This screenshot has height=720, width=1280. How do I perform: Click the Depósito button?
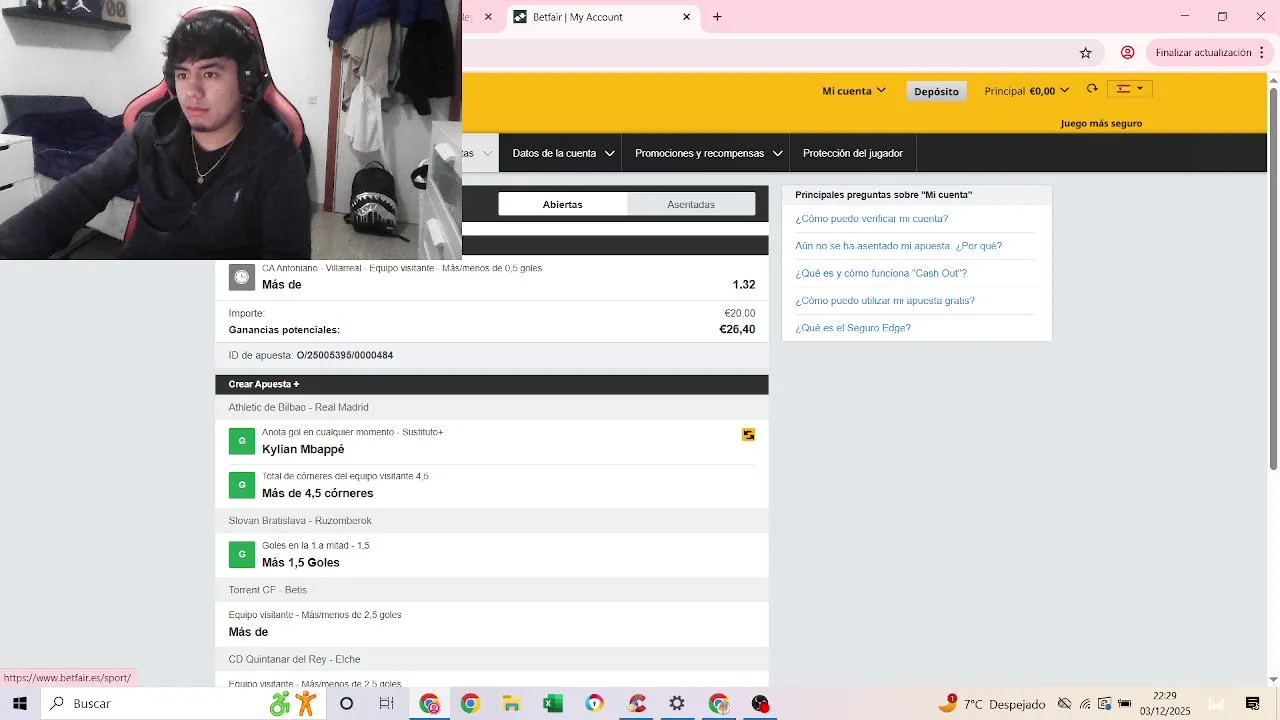[x=936, y=91]
